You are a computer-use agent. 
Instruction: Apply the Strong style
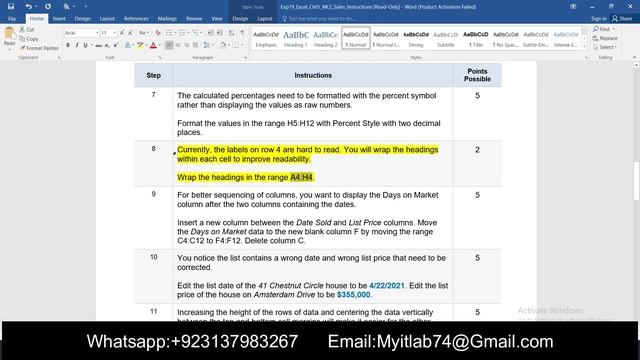click(416, 39)
